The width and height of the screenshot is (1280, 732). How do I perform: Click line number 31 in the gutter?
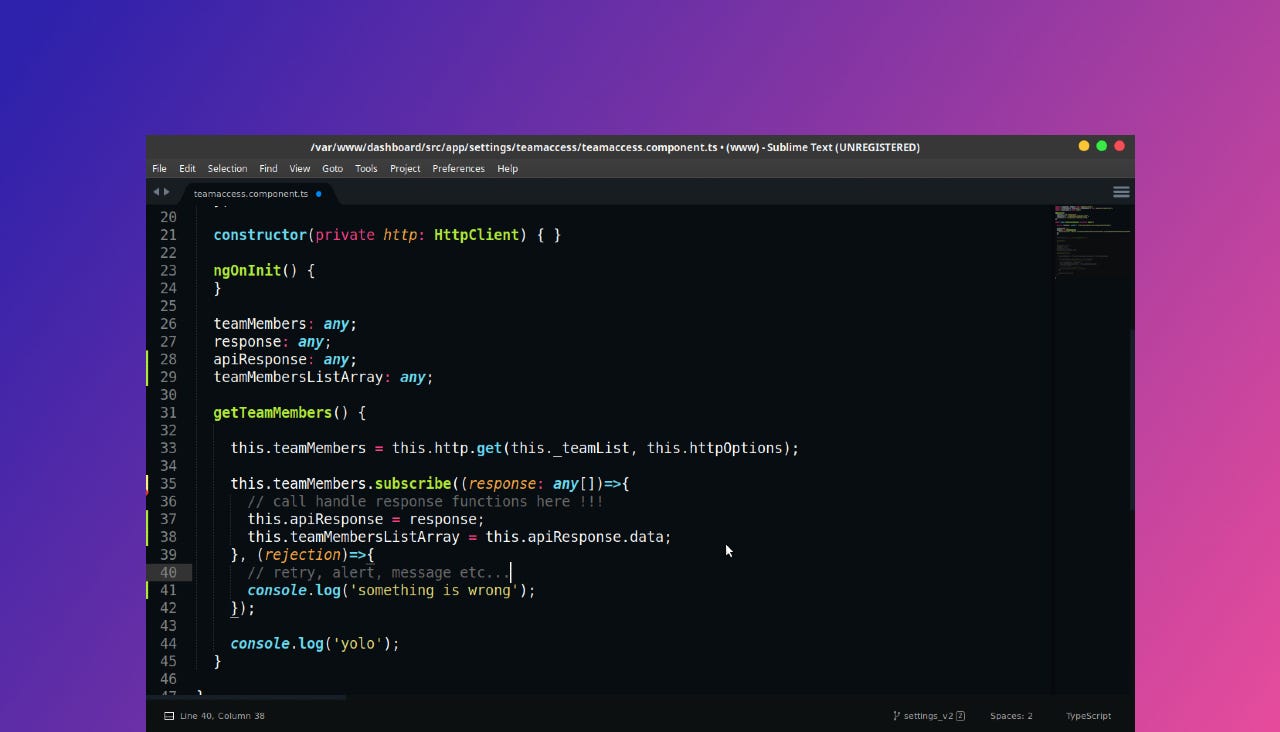(x=168, y=413)
